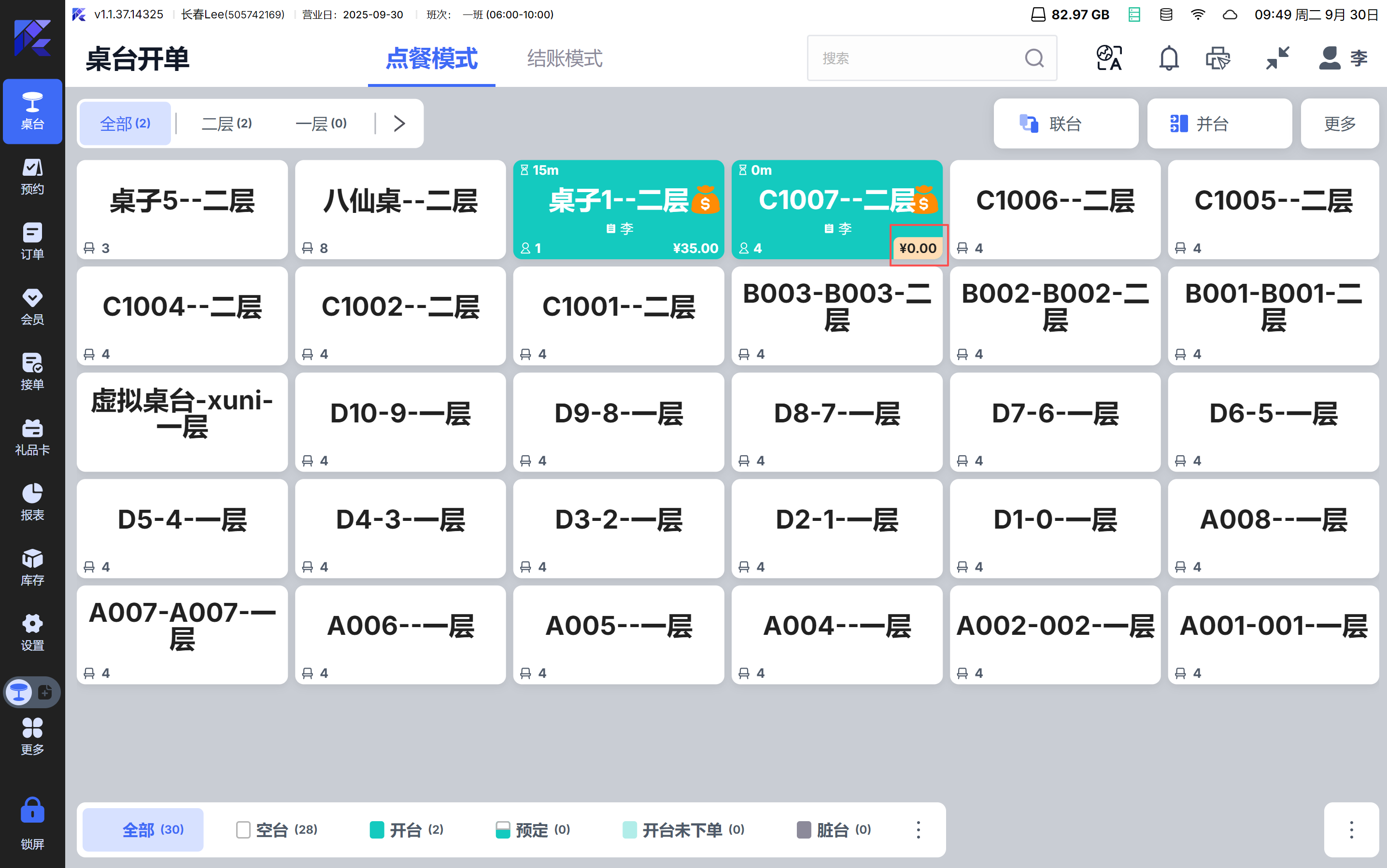Open the 更多 dropdown button top right
1387x868 pixels.
pos(1339,124)
